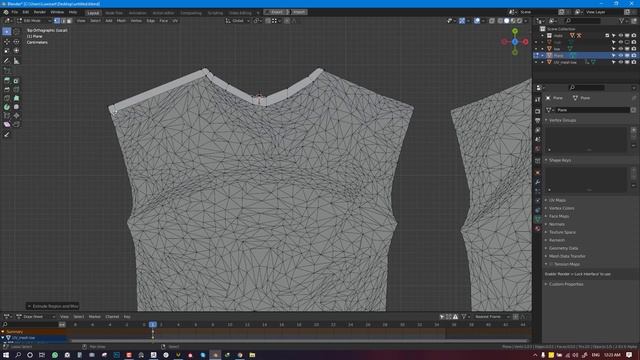Image resolution: width=640 pixels, height=360 pixels.
Task: Select the Bevel tool
Action: coord(7,89)
